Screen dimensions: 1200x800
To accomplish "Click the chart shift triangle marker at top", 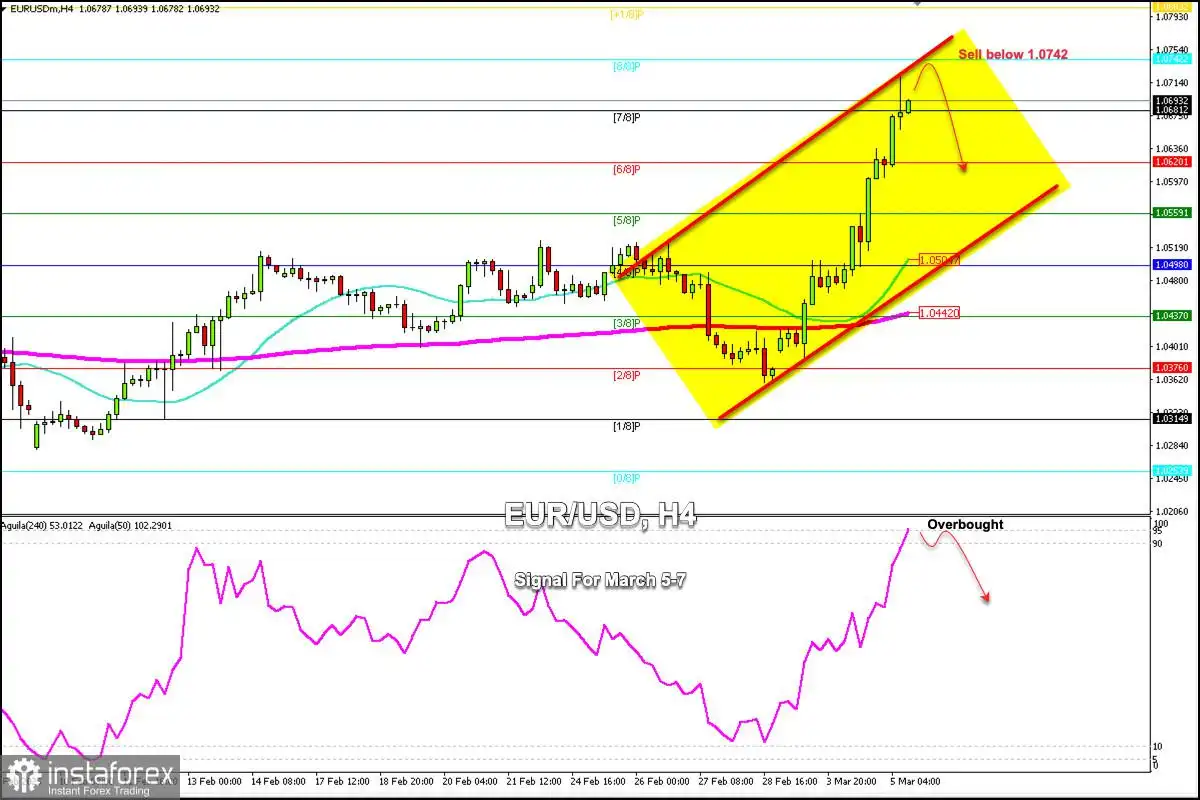I will pyautogui.click(x=917, y=3).
